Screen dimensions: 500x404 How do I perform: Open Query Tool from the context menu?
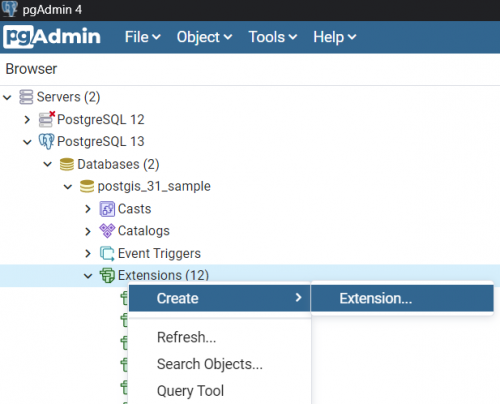pos(219,391)
